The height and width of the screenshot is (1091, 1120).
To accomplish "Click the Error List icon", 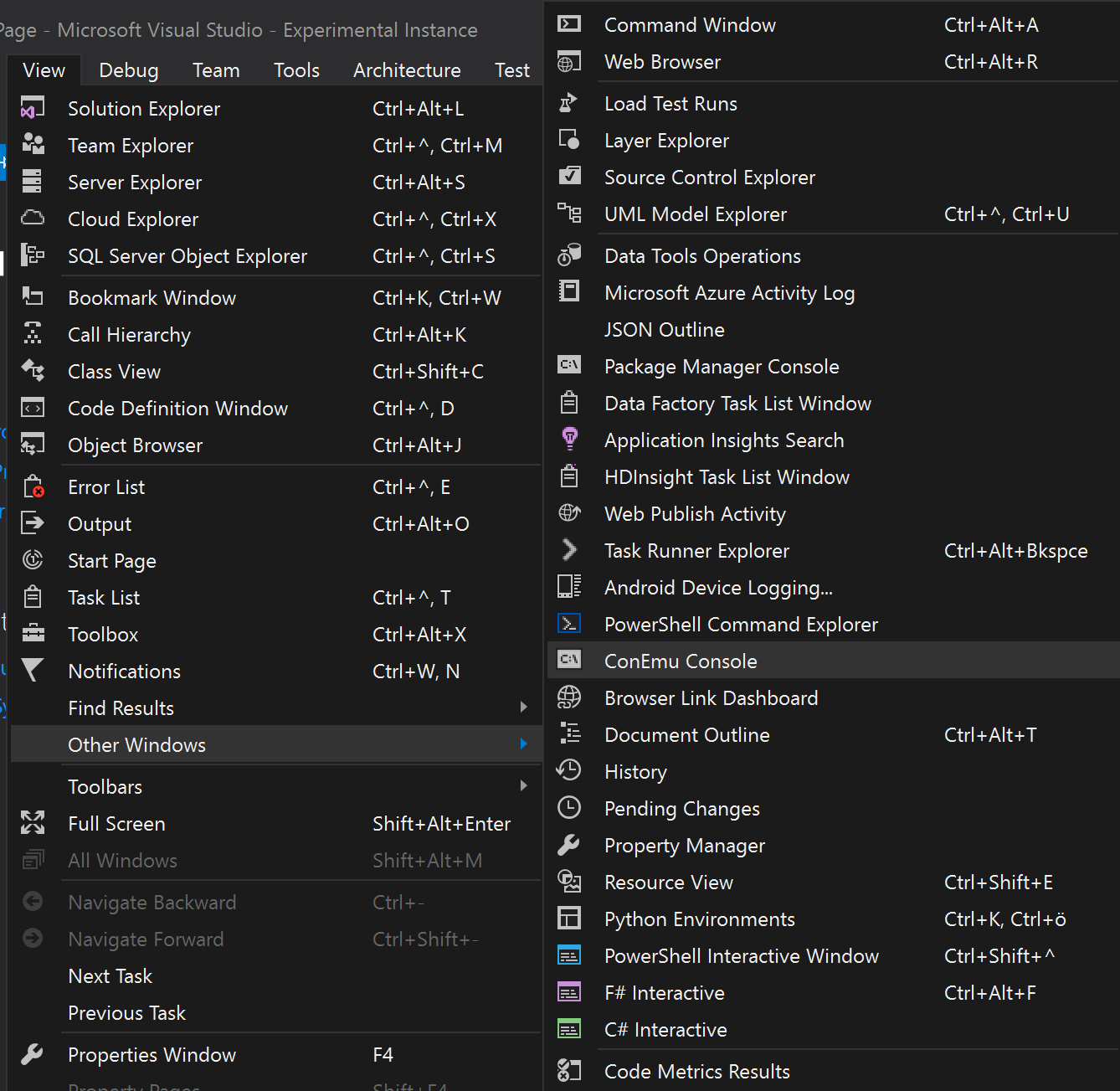I will pos(33,487).
